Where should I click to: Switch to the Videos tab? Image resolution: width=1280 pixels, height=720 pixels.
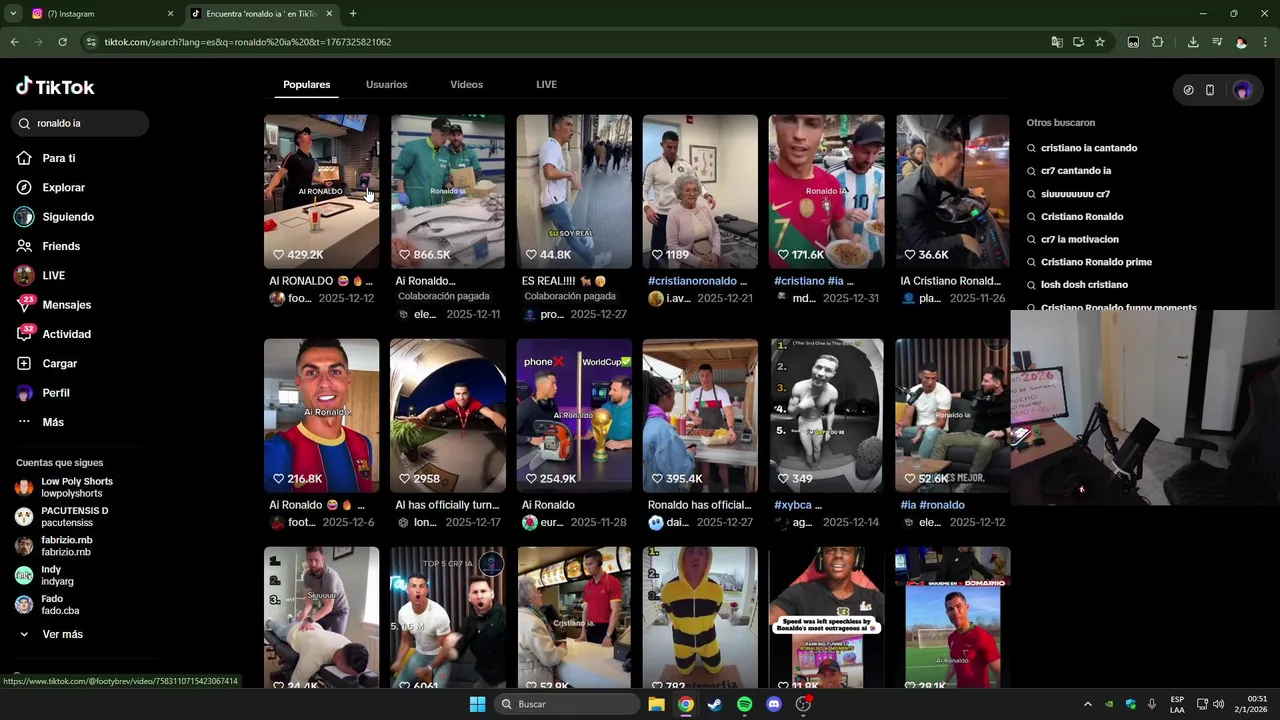[x=466, y=85]
